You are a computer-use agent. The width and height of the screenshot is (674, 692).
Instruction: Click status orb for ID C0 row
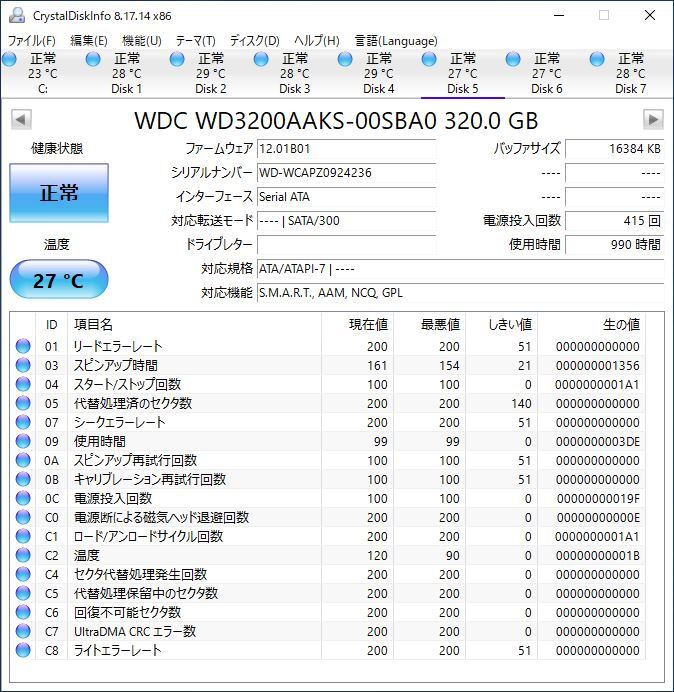23,517
